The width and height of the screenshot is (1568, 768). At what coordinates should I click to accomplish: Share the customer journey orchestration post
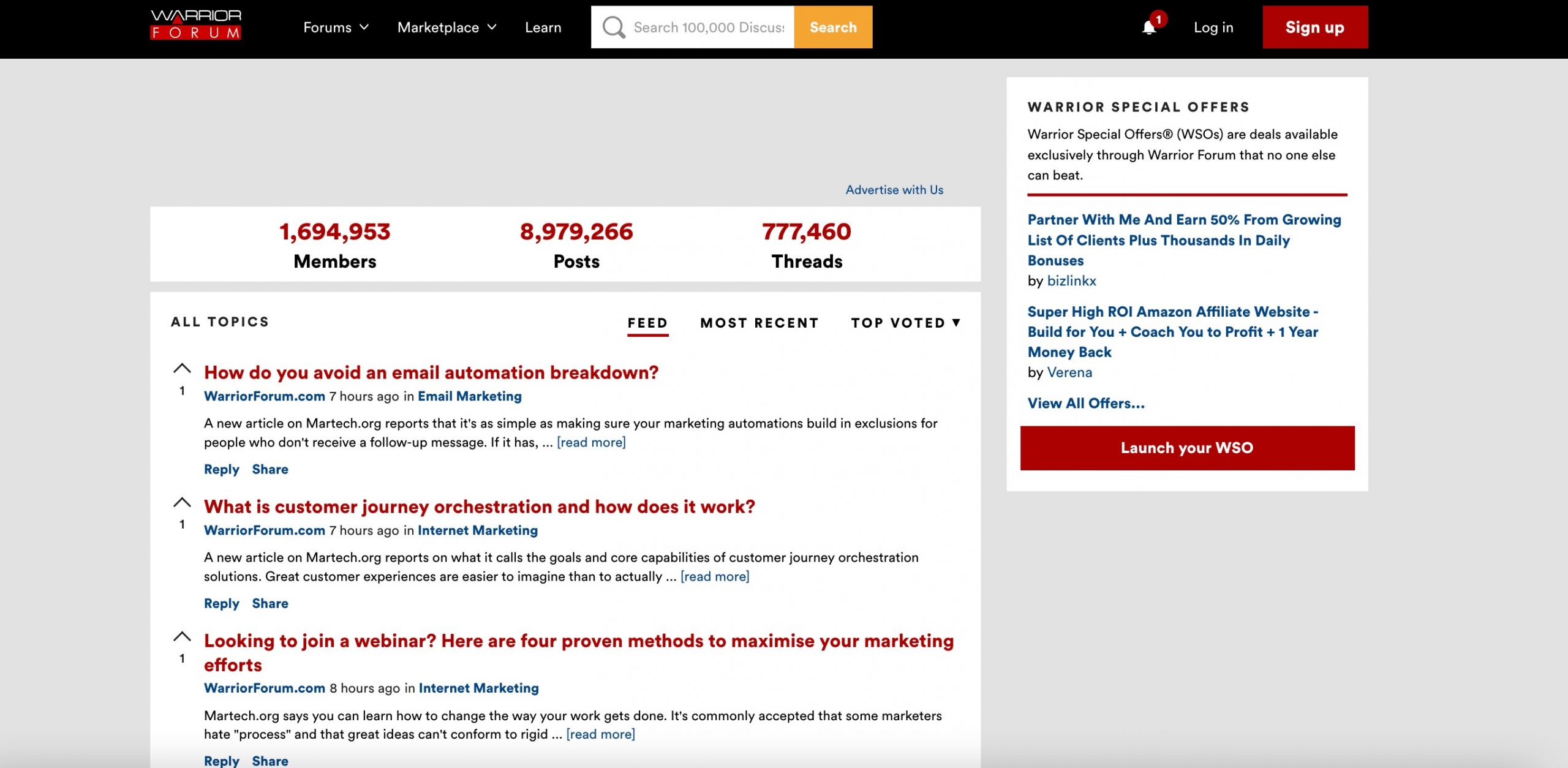point(270,603)
